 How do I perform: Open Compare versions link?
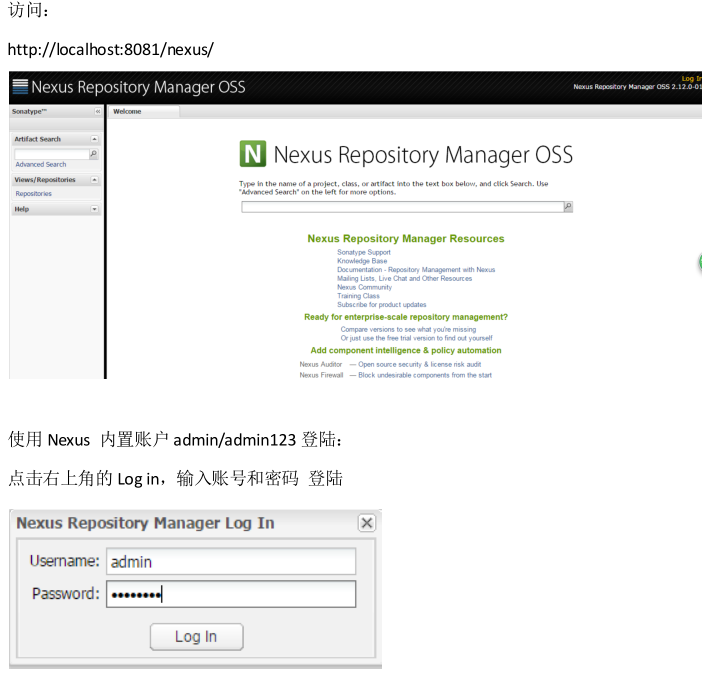(408, 330)
